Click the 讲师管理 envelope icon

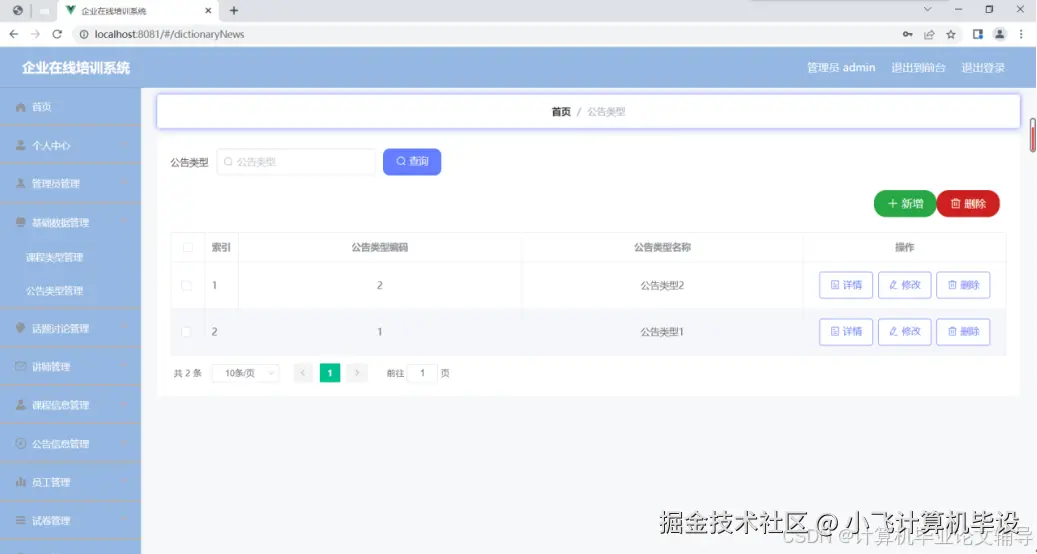(21, 366)
